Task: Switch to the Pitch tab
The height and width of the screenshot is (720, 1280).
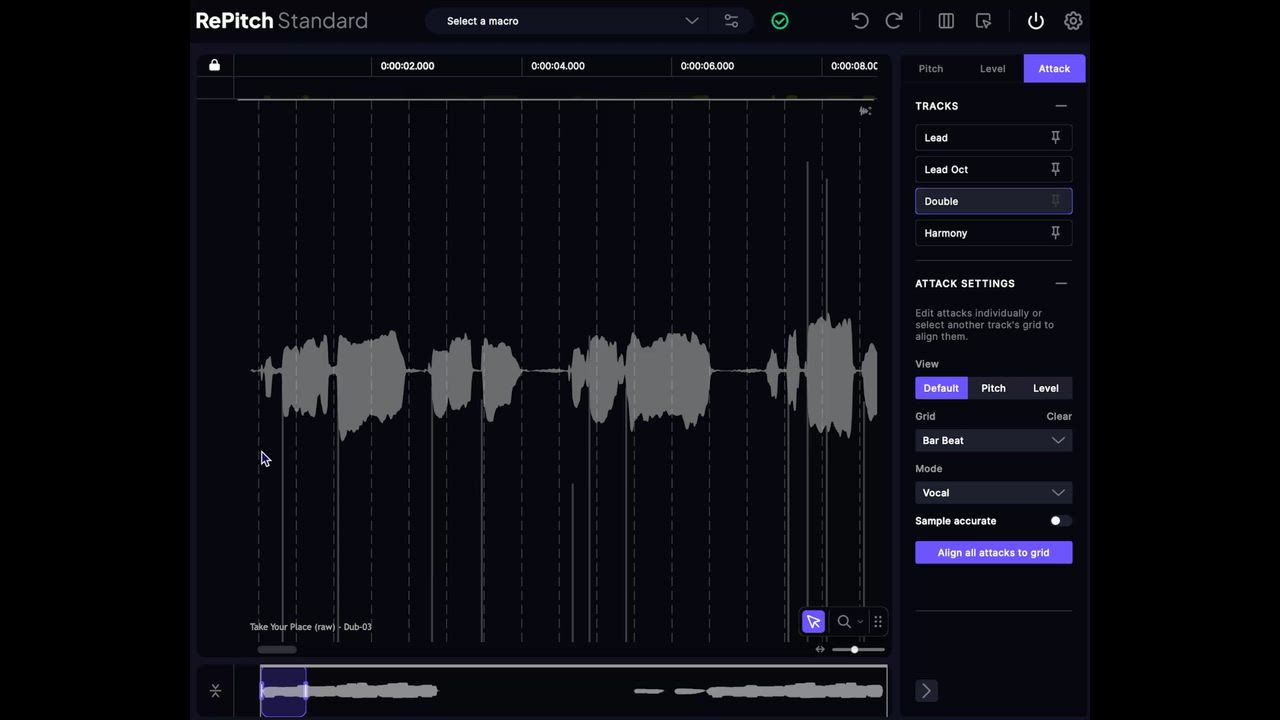Action: [931, 69]
